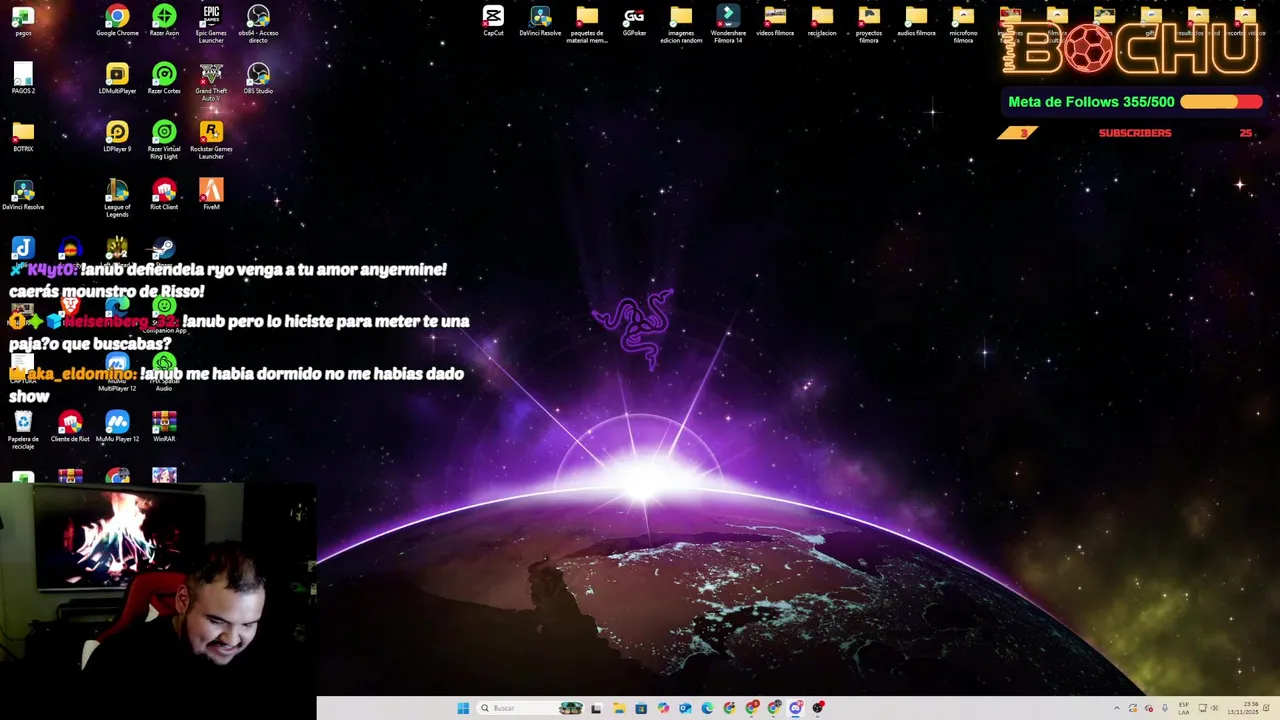Open Discord from the taskbar

pos(796,708)
